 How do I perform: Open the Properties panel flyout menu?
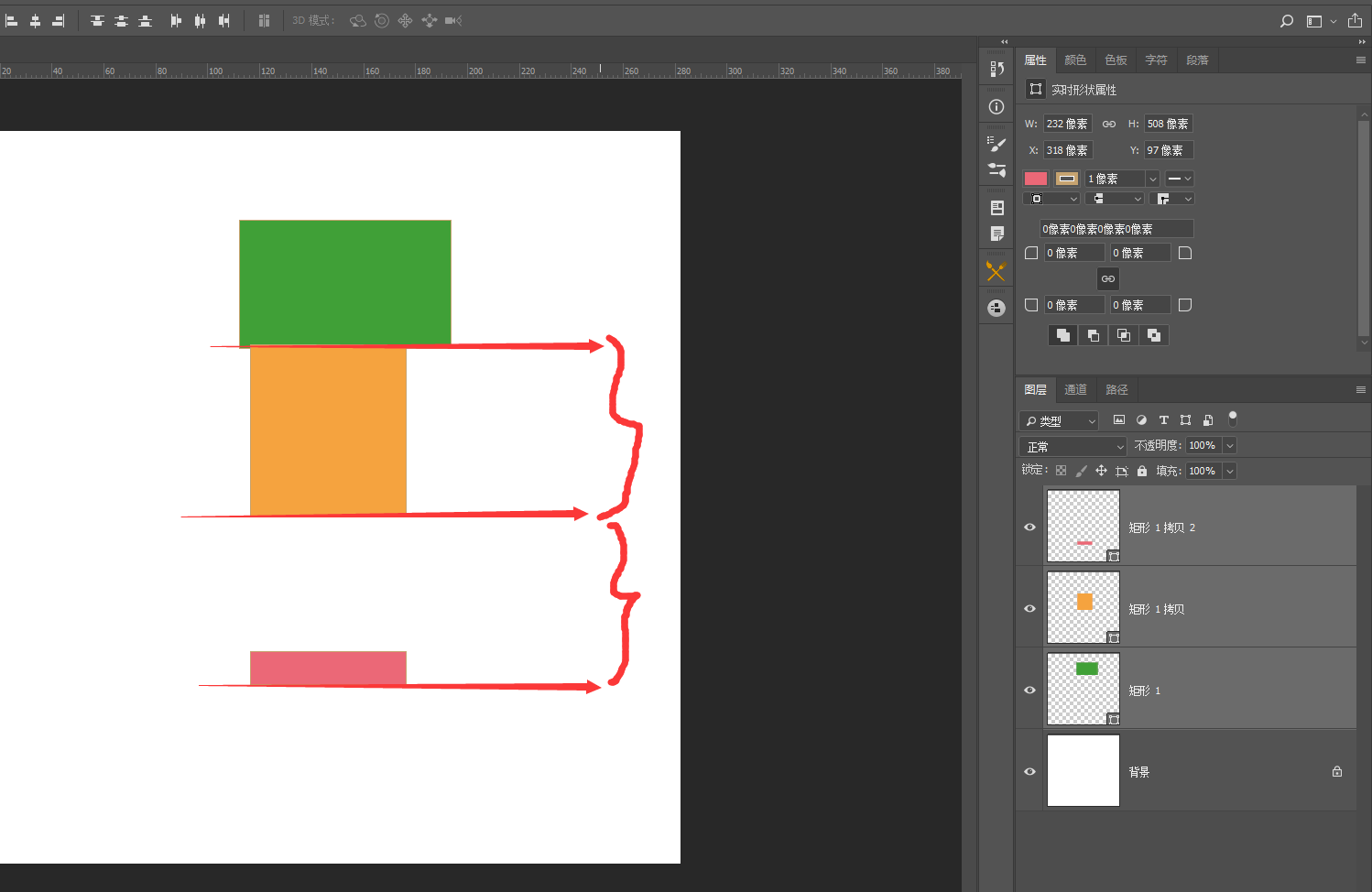pyautogui.click(x=1361, y=60)
